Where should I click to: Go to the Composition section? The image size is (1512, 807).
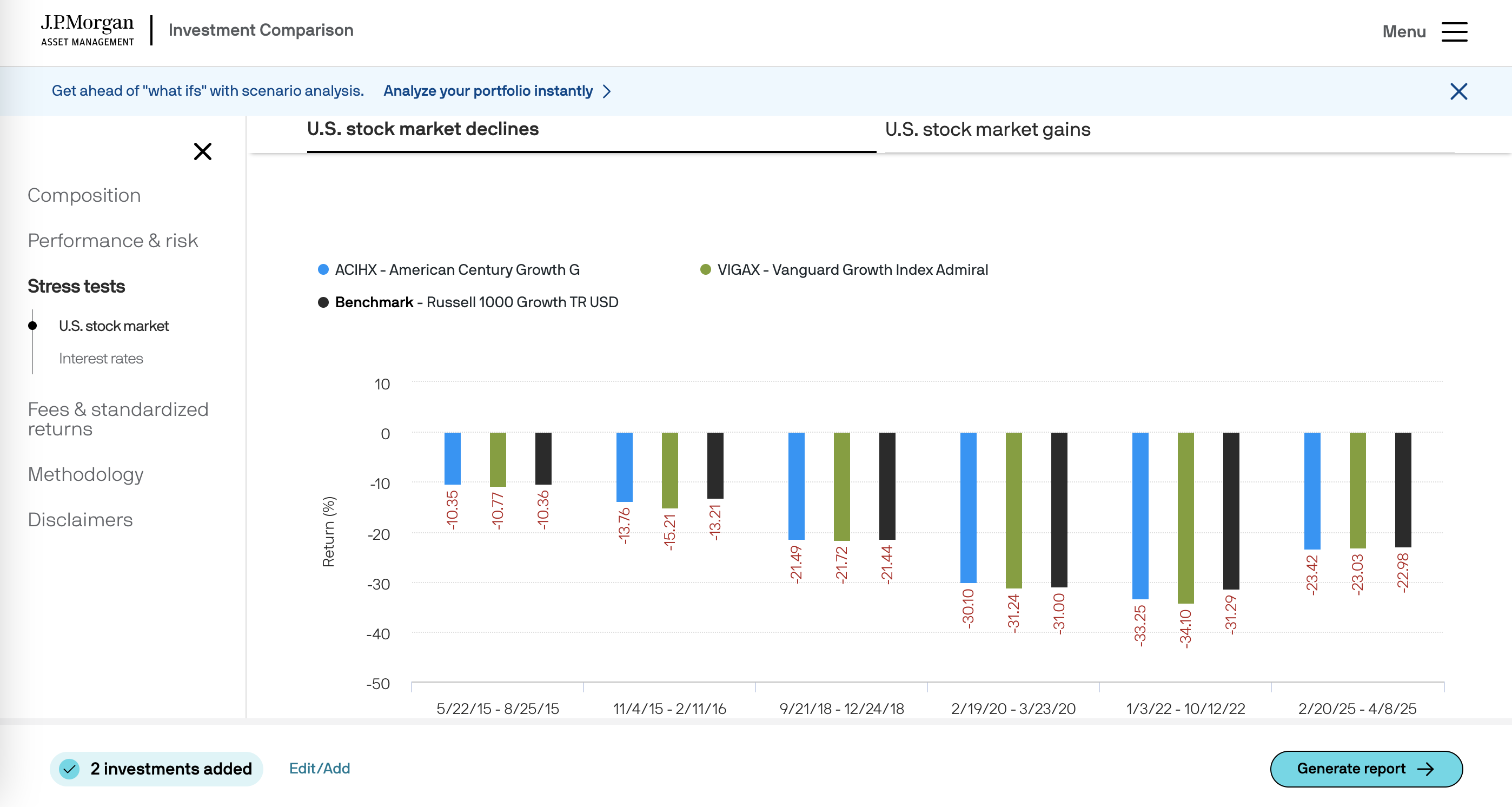click(x=84, y=195)
